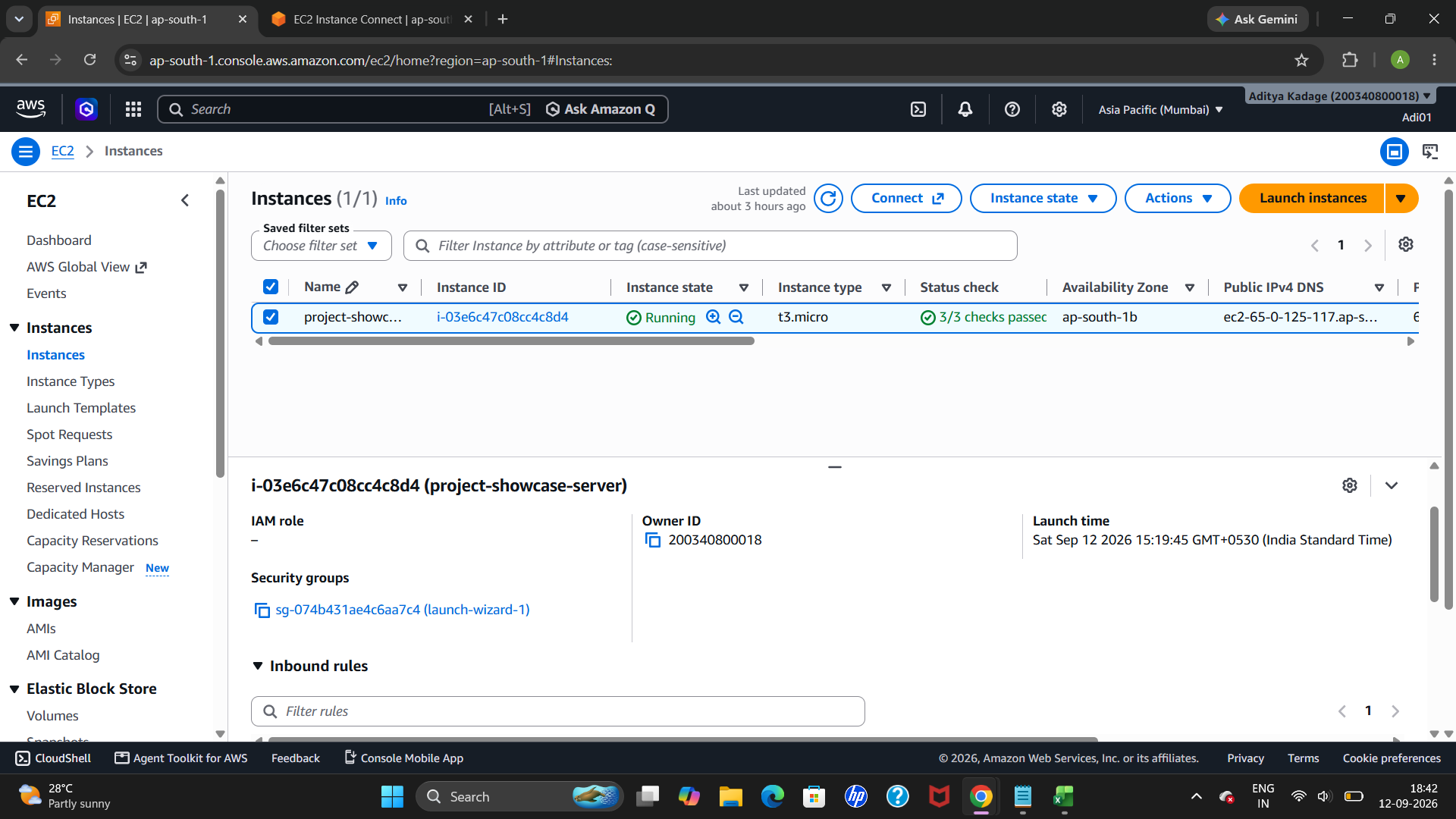Image resolution: width=1456 pixels, height=819 pixels.
Task: Click the blue split-panel view icon
Action: pos(1394,152)
